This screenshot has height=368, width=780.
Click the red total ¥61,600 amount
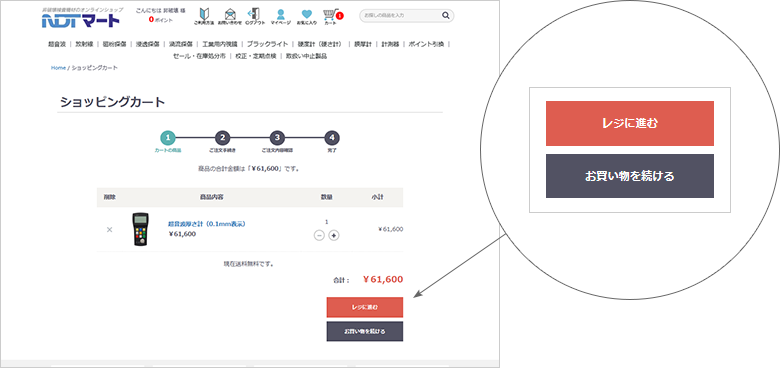pos(383,279)
